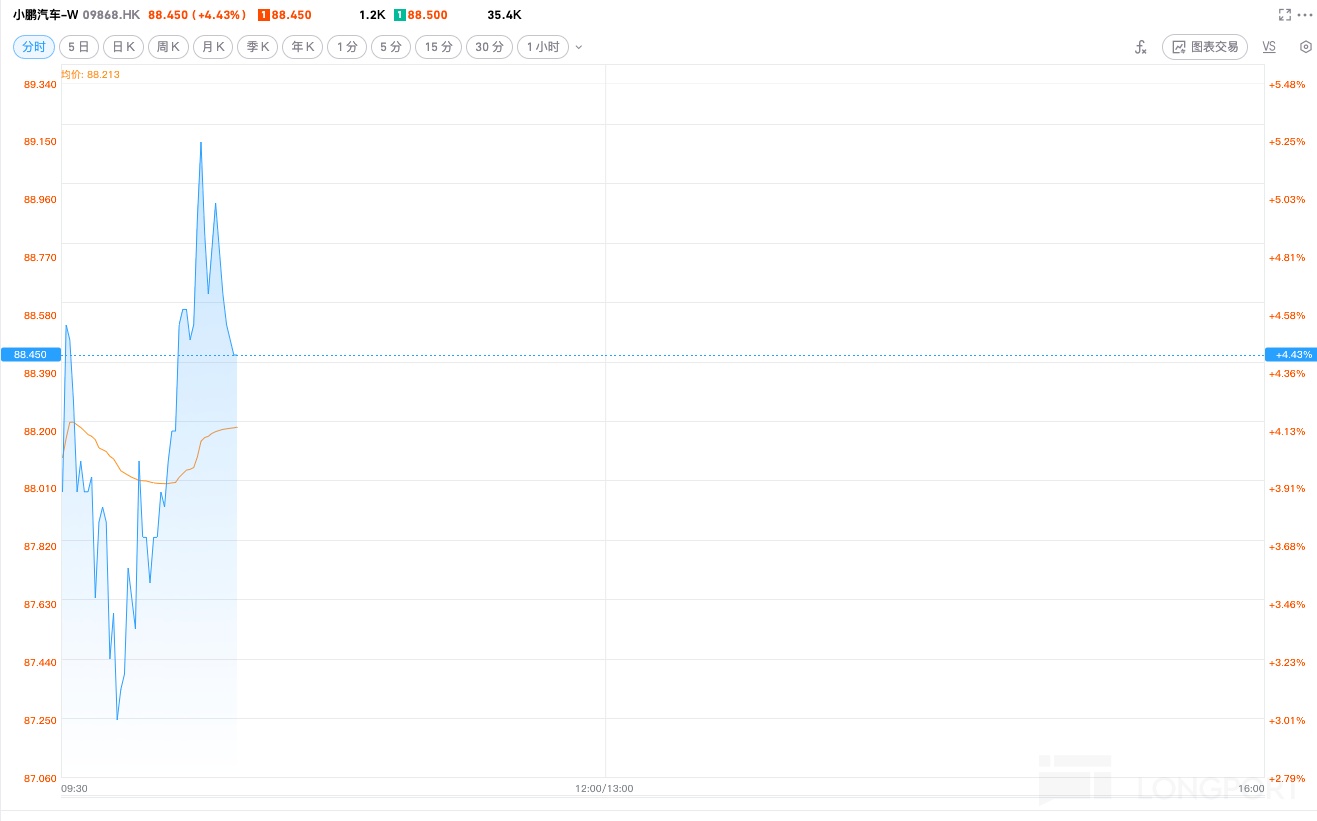Choose the 季K quarterly chart
The height and width of the screenshot is (821, 1317).
[257, 47]
